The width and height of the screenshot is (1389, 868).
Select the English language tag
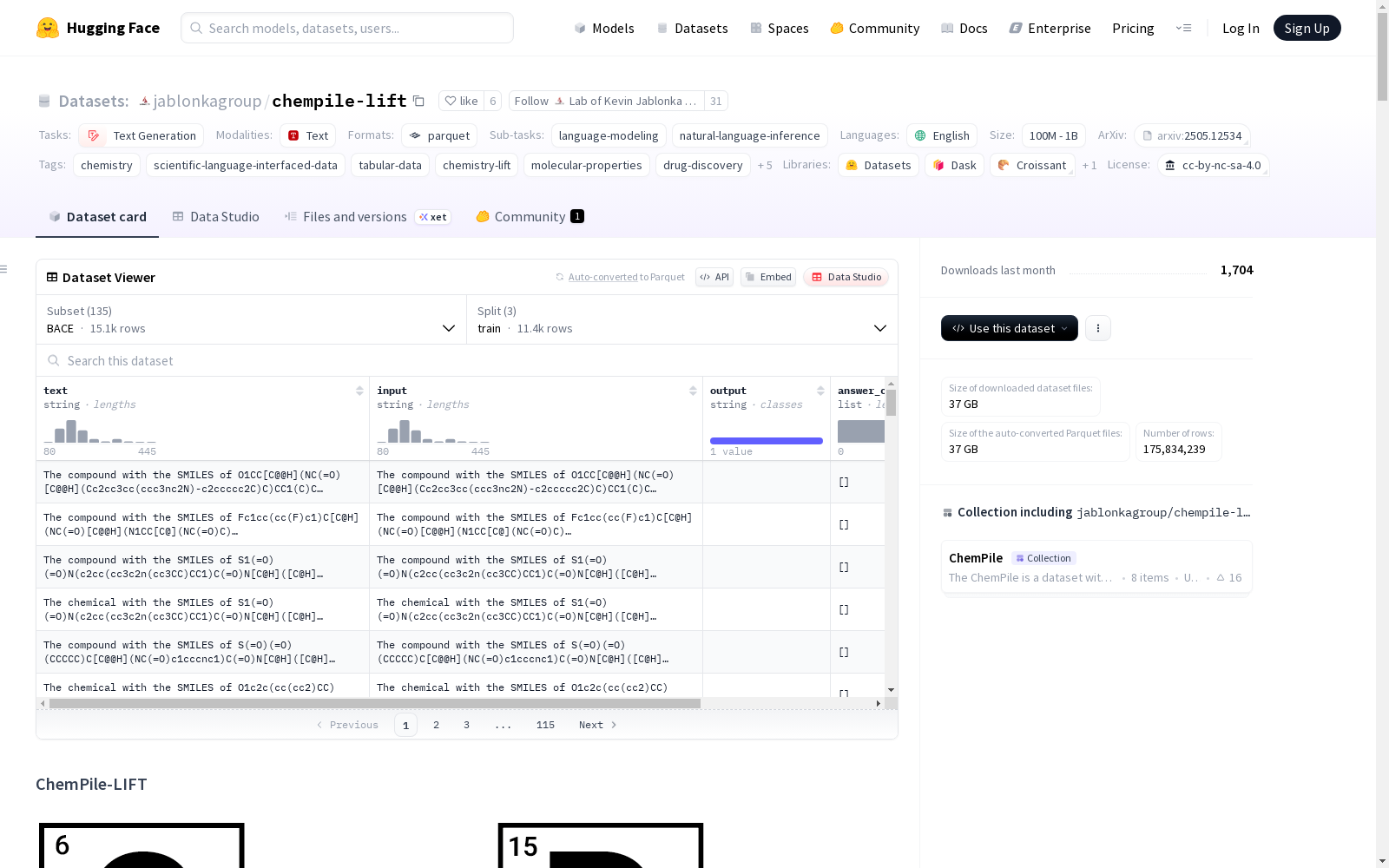942,135
